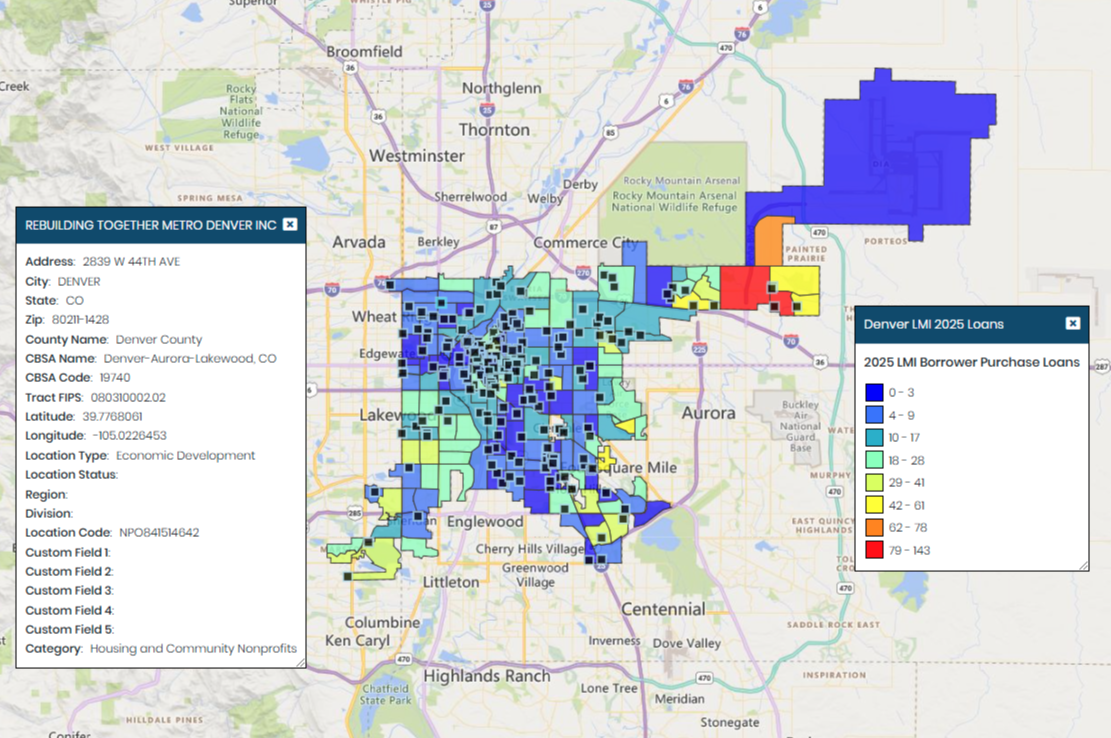This screenshot has width=1111, height=738.
Task: Click the Centennial map label
Action: (x=663, y=609)
